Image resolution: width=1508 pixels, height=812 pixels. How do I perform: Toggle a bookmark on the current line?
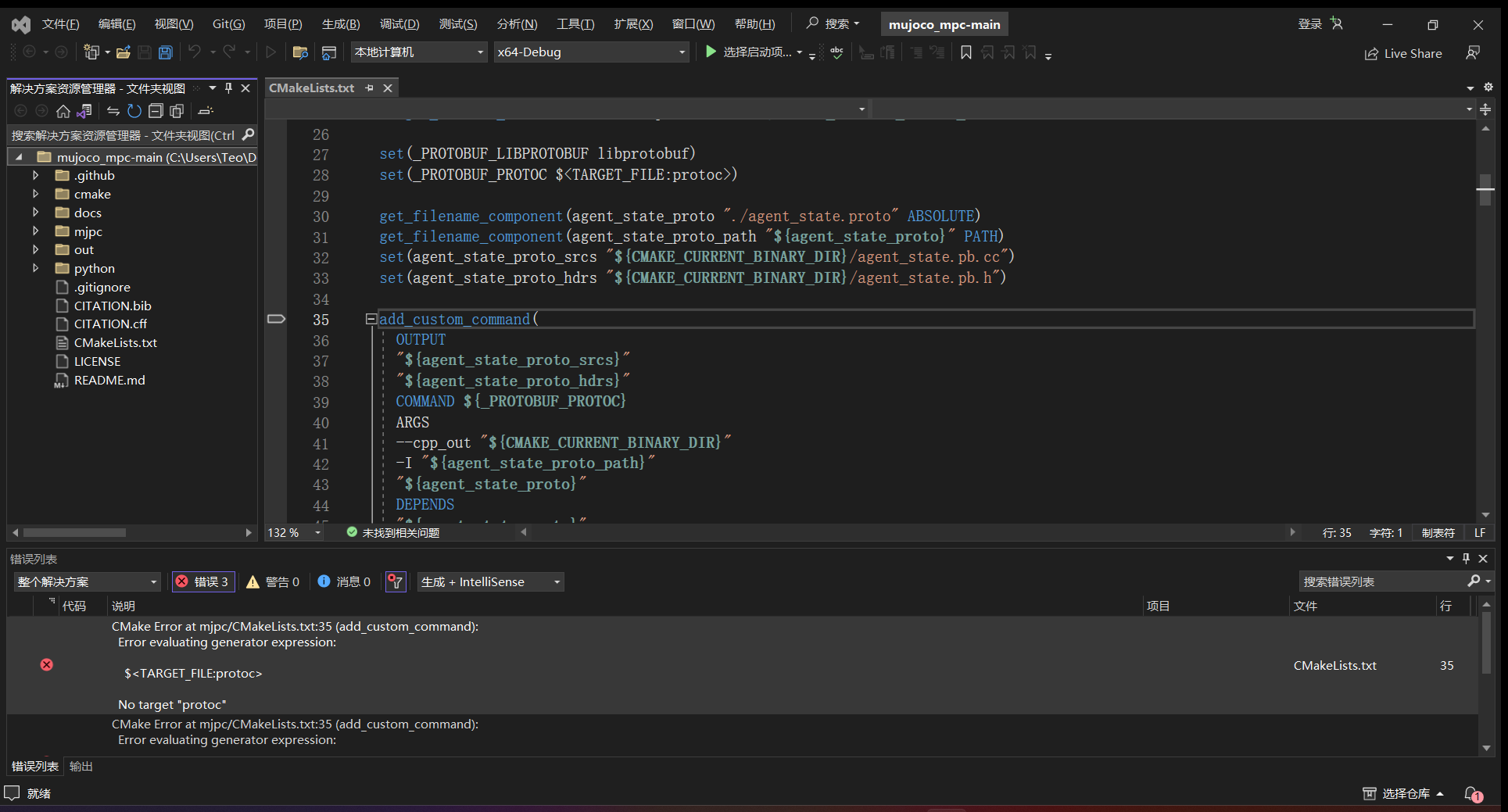tap(966, 52)
